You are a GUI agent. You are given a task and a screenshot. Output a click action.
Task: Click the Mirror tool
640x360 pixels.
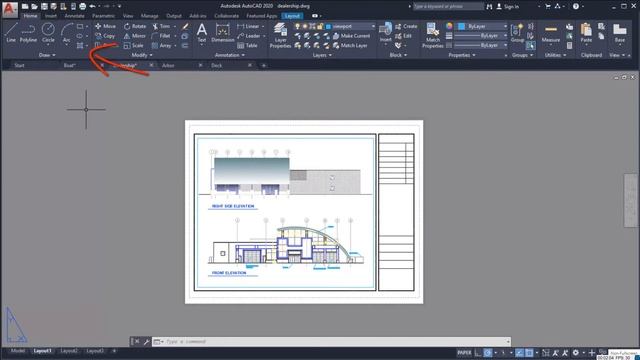[135, 36]
